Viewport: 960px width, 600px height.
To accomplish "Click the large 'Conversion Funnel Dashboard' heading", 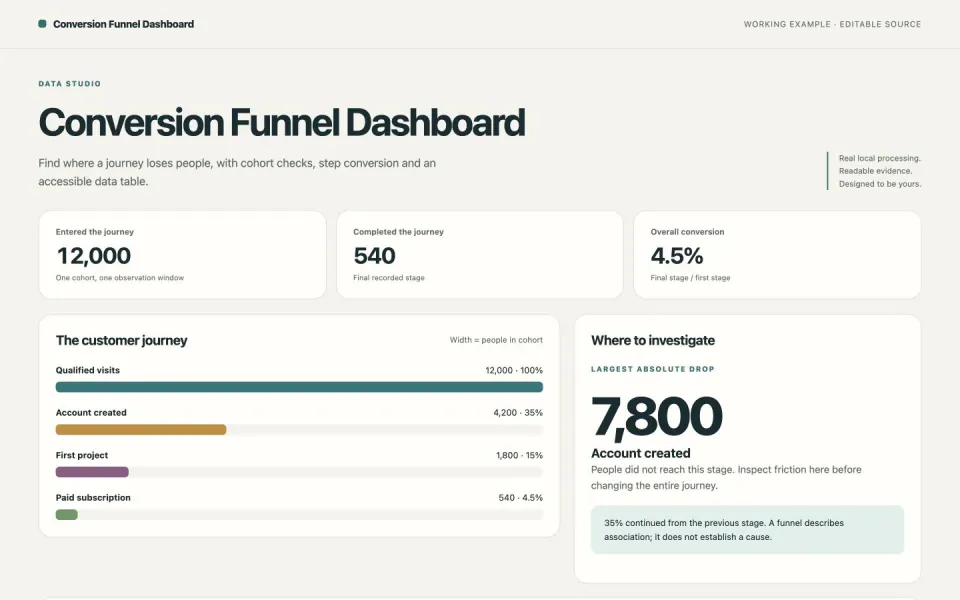I will pyautogui.click(x=282, y=122).
